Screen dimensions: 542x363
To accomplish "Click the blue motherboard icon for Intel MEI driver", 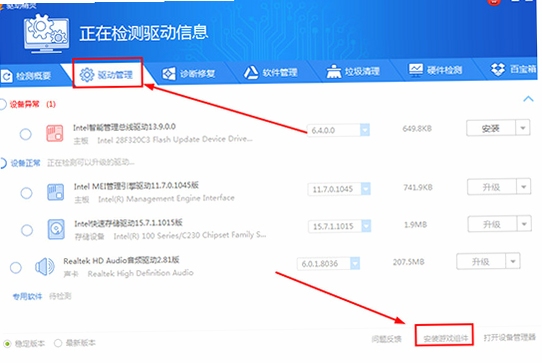I will (x=55, y=192).
